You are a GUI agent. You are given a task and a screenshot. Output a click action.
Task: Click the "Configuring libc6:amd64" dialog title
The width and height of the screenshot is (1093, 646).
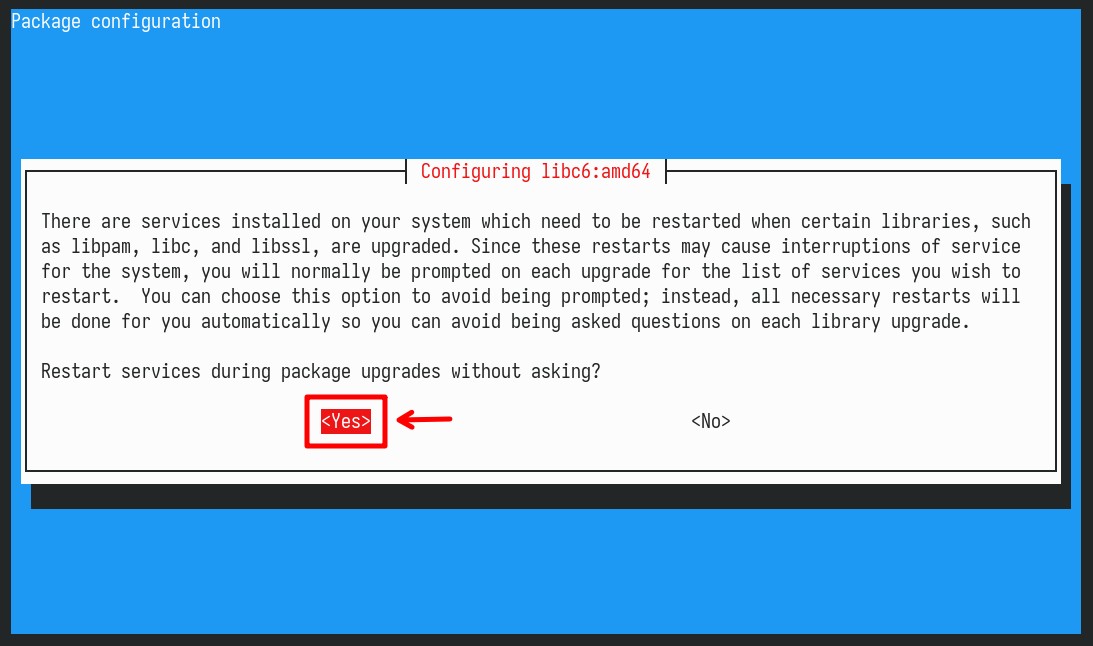coord(535,171)
